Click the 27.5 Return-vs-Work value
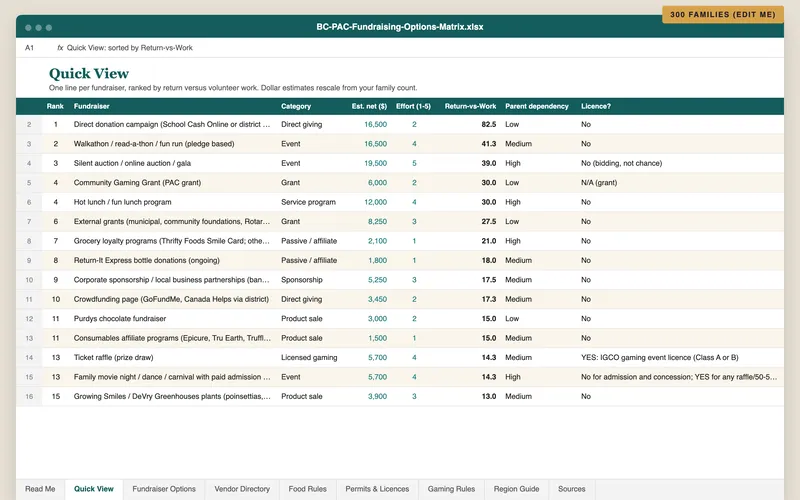800x500 pixels. (488, 221)
